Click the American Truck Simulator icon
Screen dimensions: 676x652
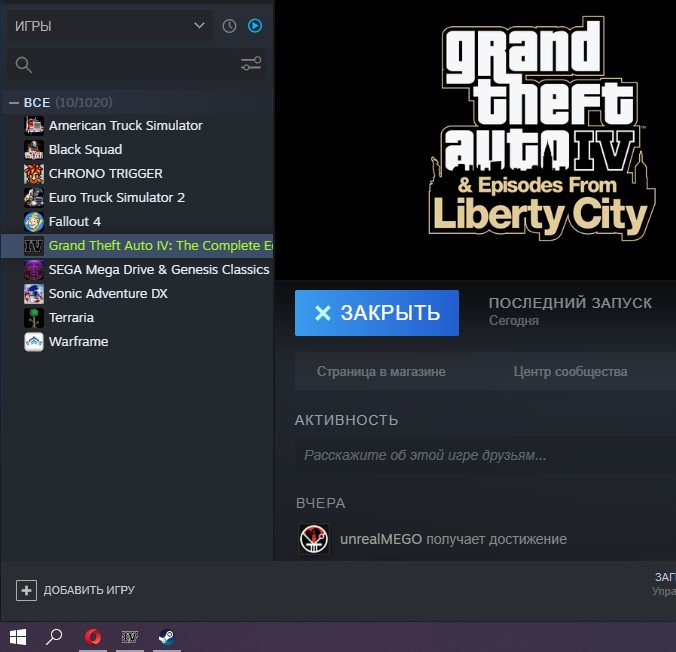point(34,125)
